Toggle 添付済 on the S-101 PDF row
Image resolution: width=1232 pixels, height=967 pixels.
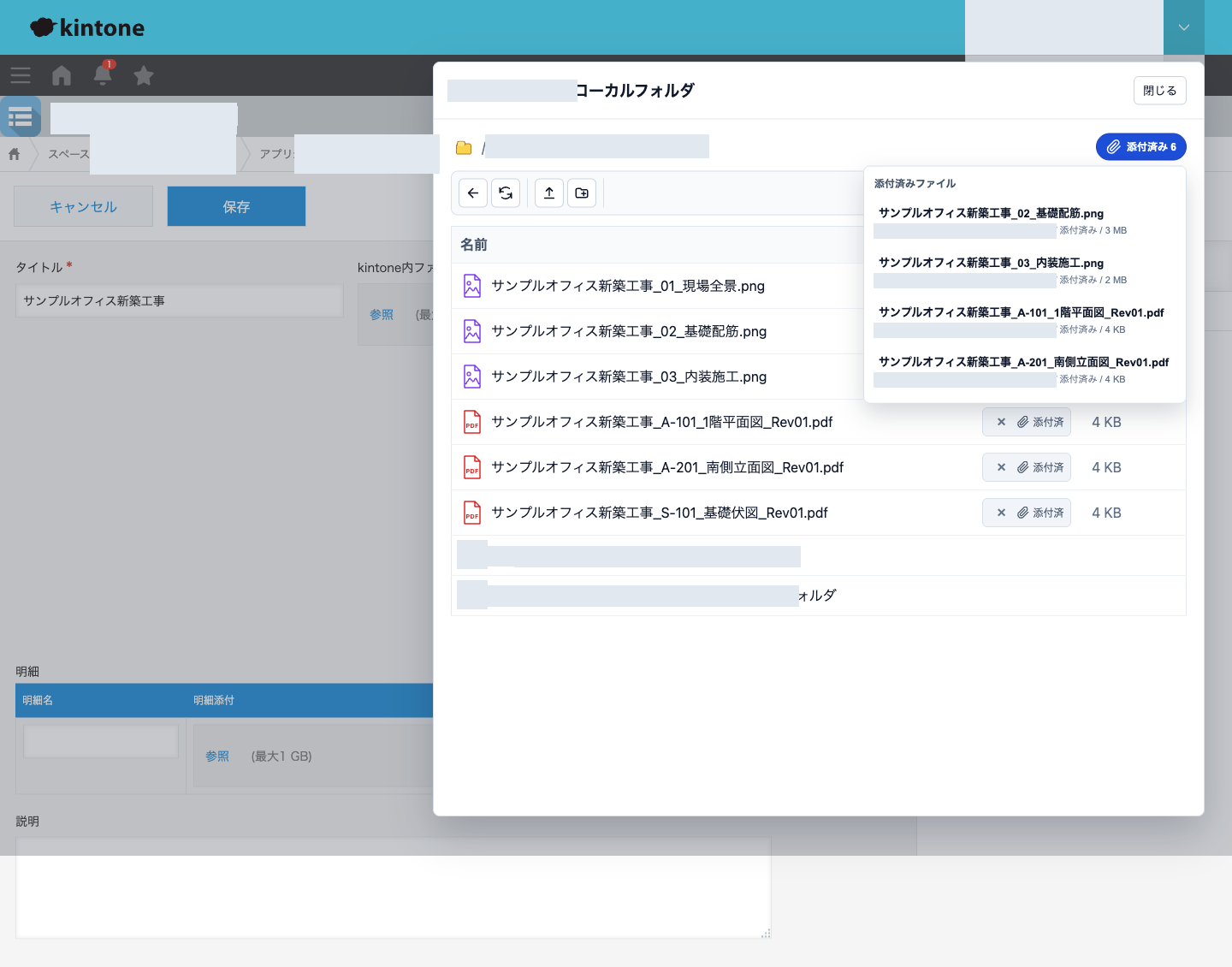pos(1040,513)
